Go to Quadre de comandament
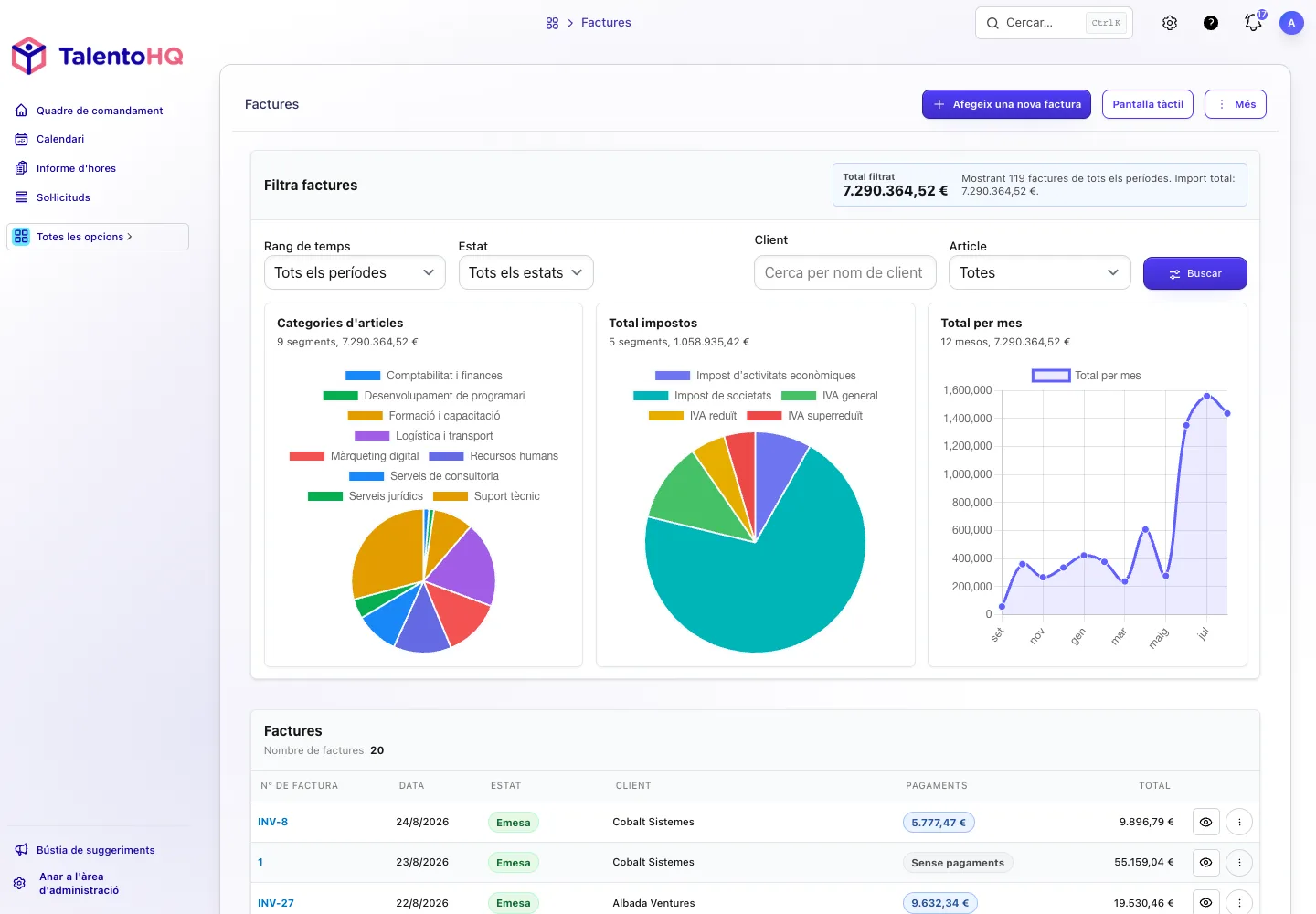 [x=100, y=111]
